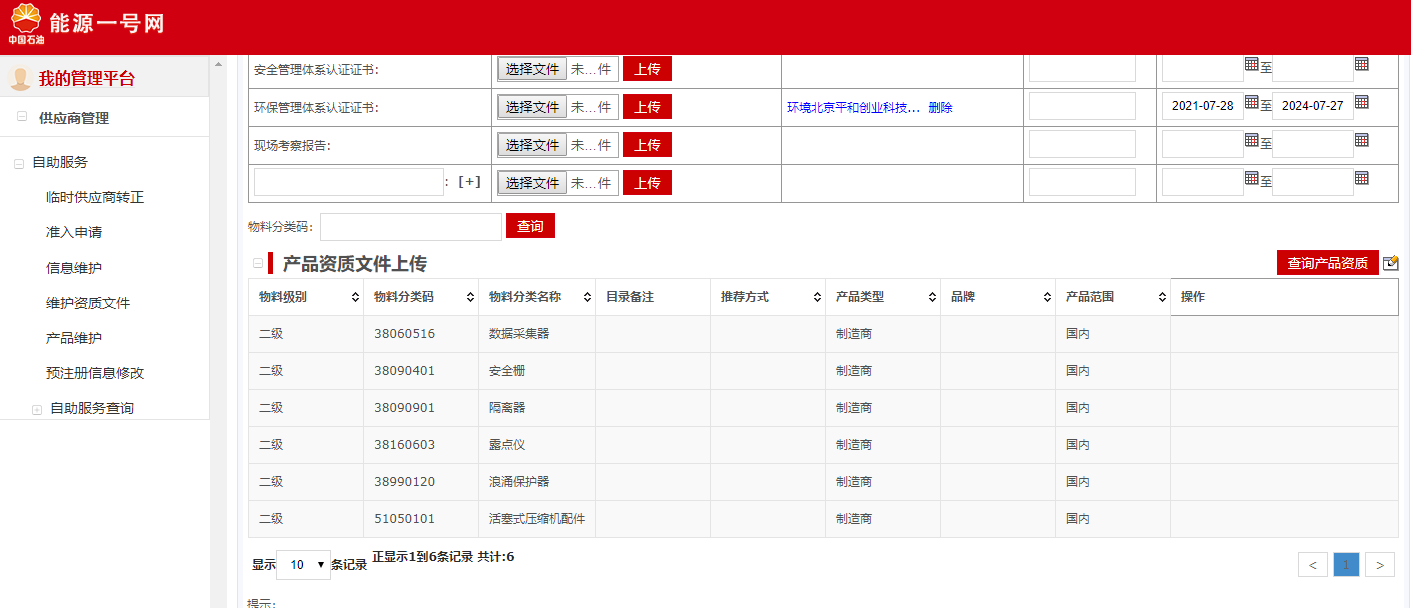Open 维护资质文件 in the sidebar
Screen dimensions: 1411x608
pyautogui.click(x=88, y=303)
